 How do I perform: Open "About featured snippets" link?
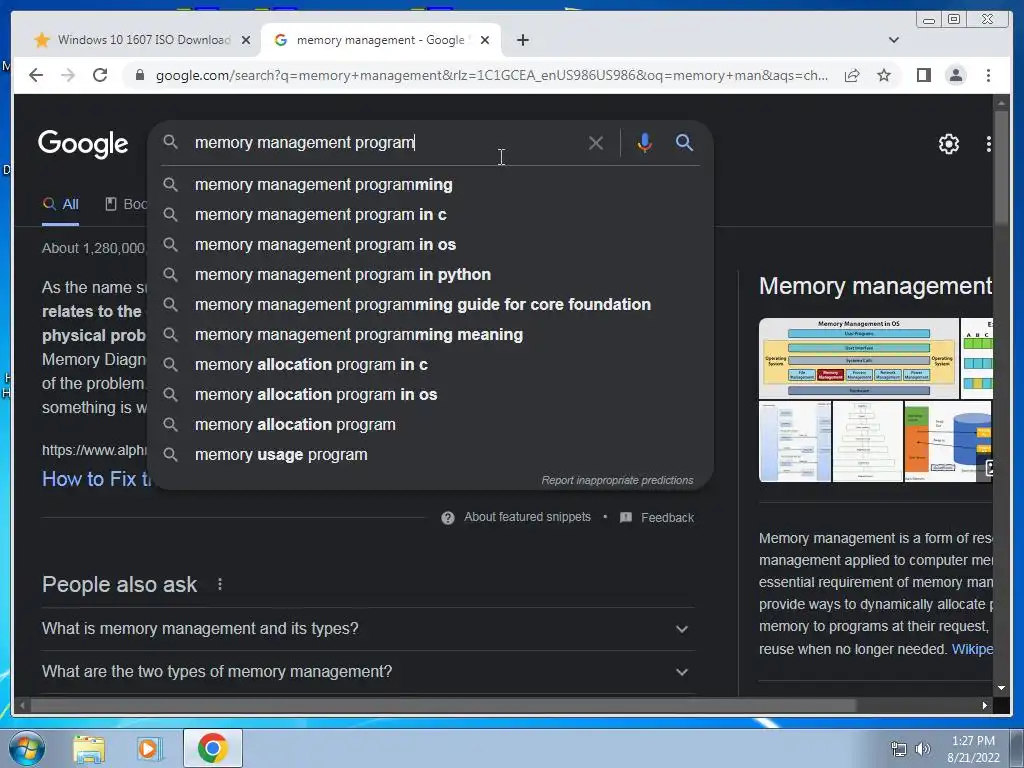coord(527,517)
